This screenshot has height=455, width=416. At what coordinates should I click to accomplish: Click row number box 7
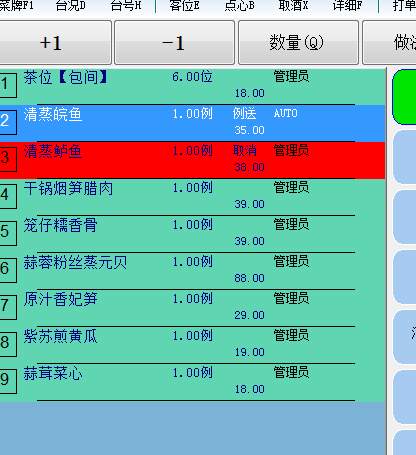7,307
